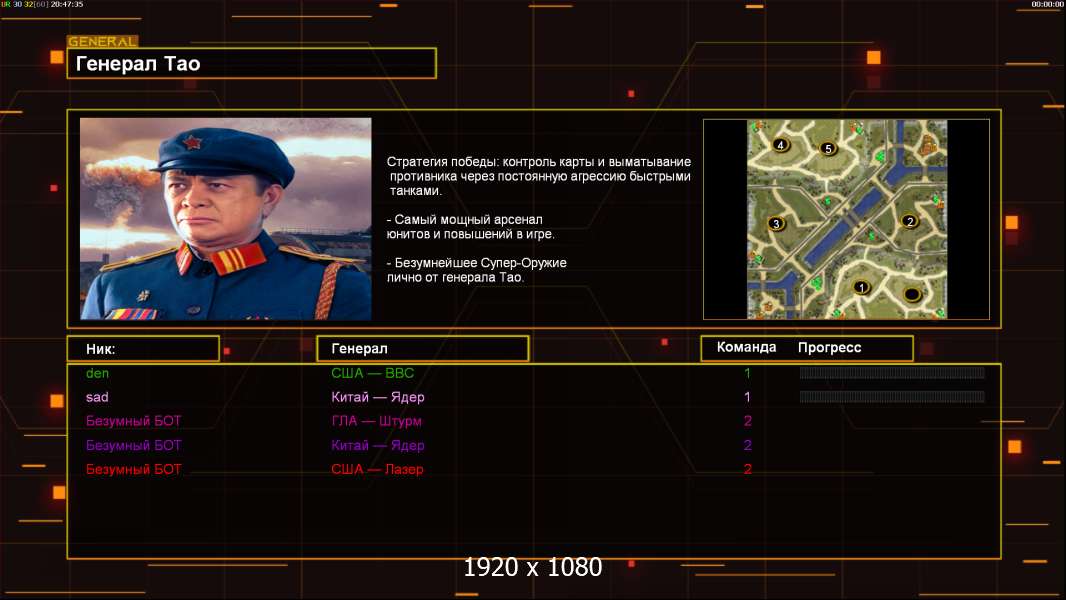Click the unnumbered black marker on minimap
This screenshot has width=1066, height=600.
[x=912, y=294]
